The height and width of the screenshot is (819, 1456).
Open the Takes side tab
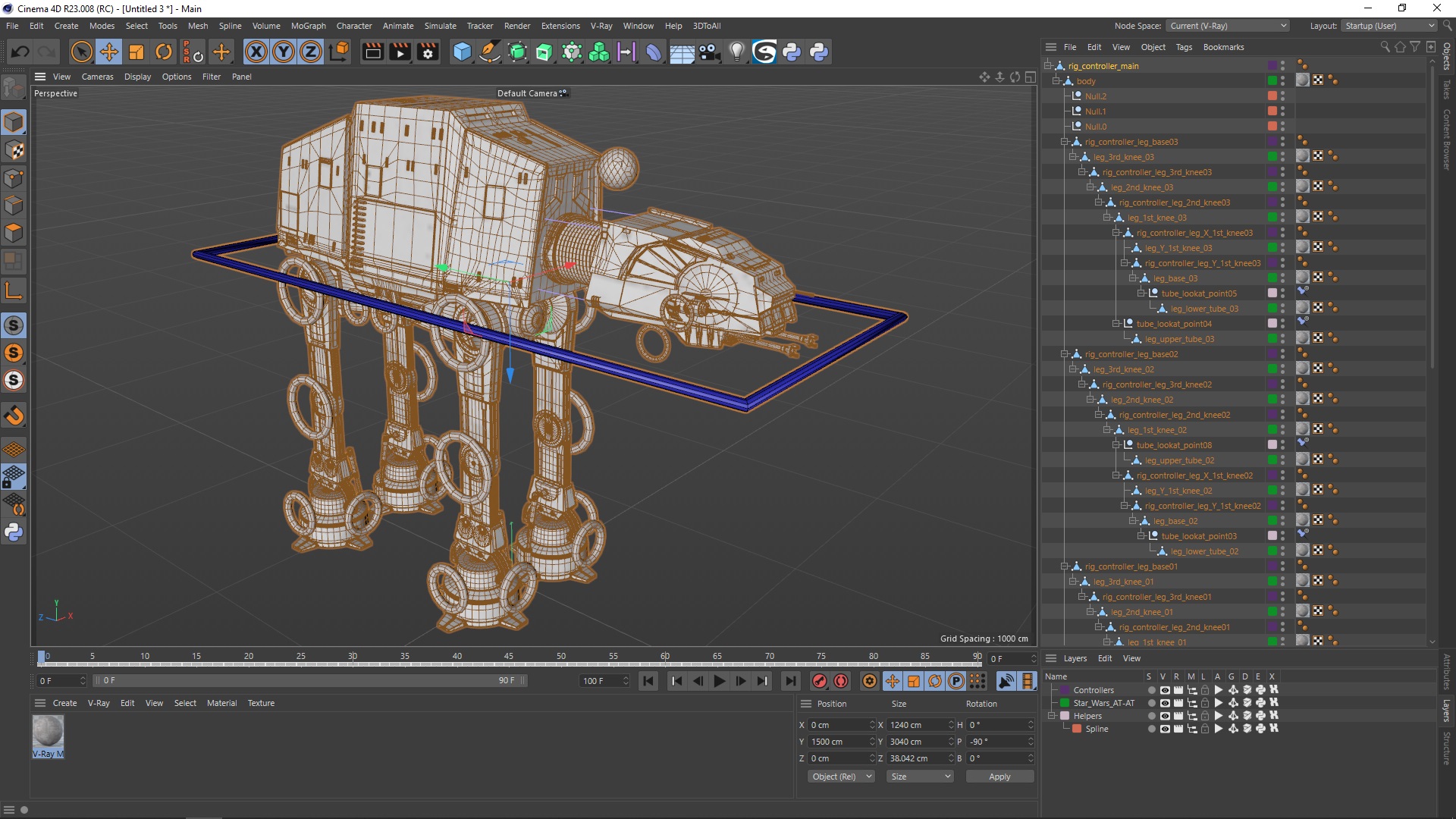1447,89
